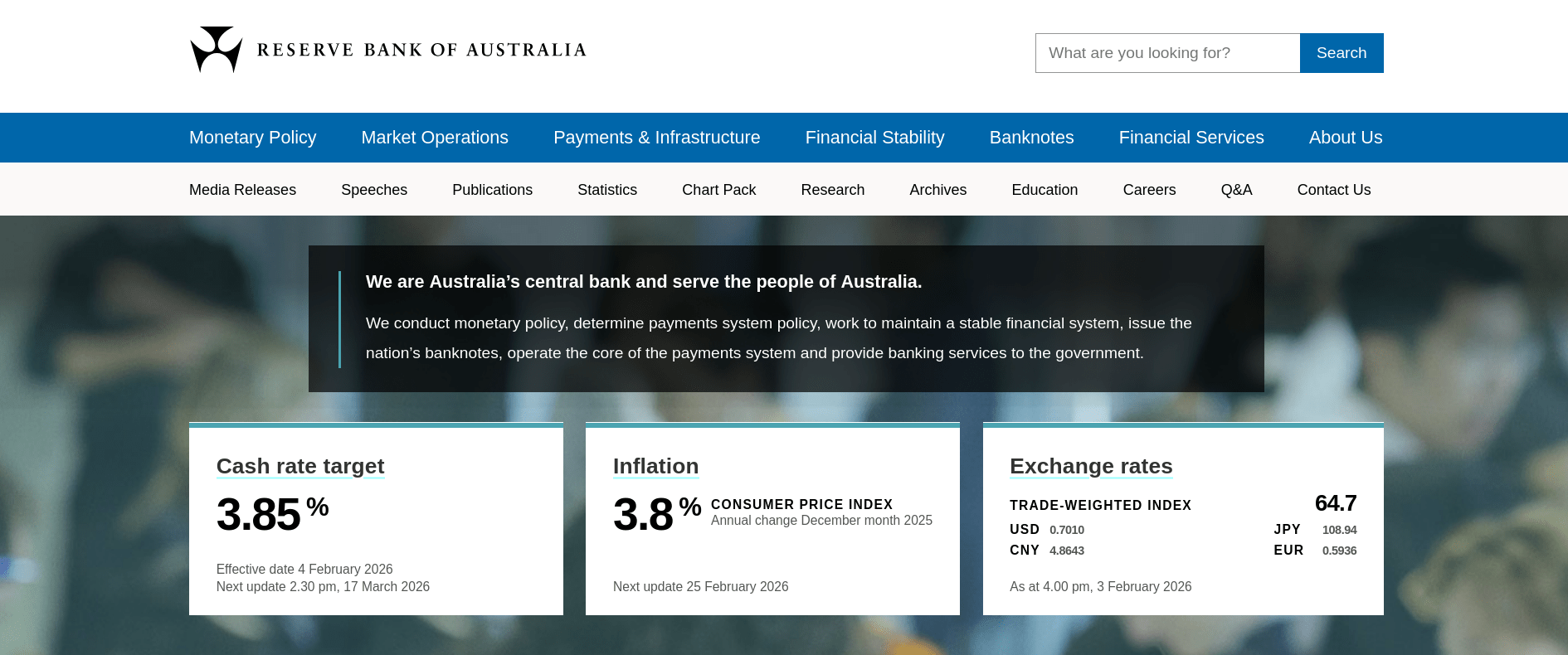Click the search input field
Image resolution: width=1568 pixels, height=655 pixels.
[1166, 53]
